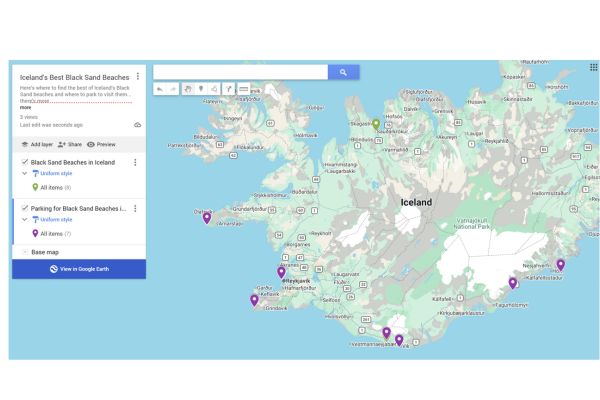
Task: Open Uniform style for the Black Sand Beaches in Iceland layer
Action: tap(52, 173)
